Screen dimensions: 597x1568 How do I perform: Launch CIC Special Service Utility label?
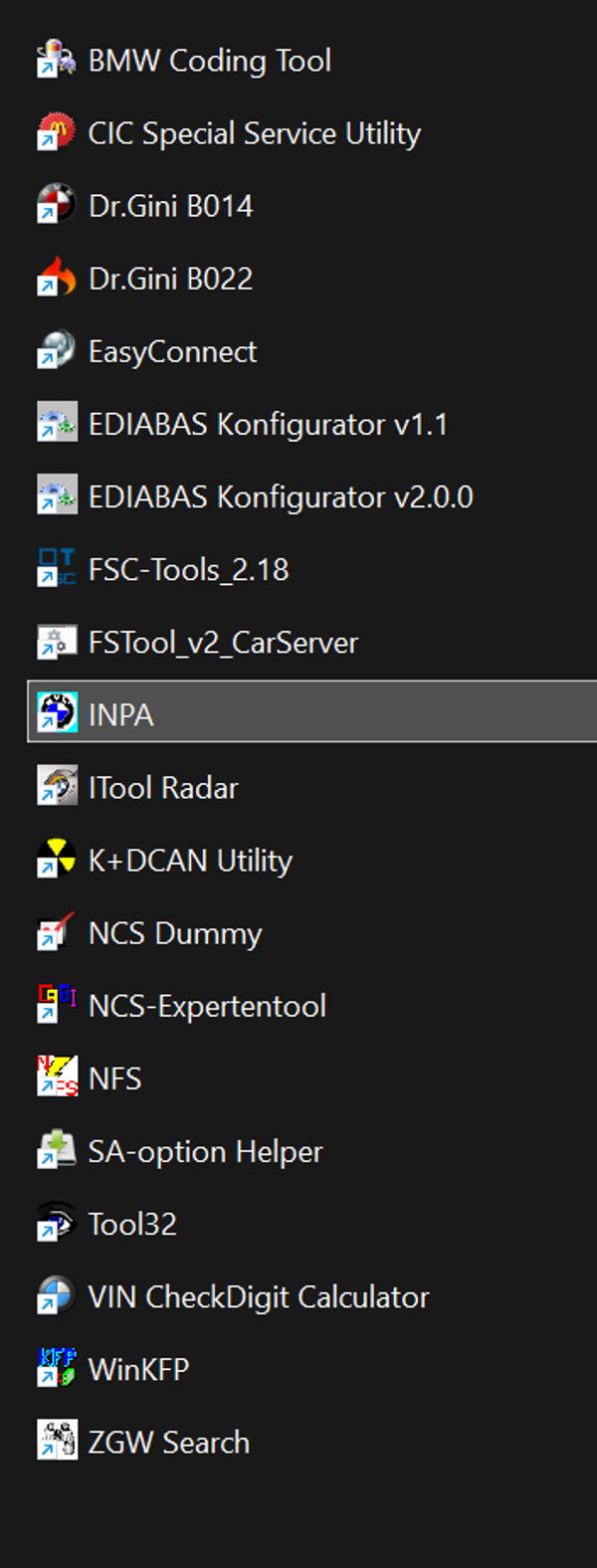(255, 133)
